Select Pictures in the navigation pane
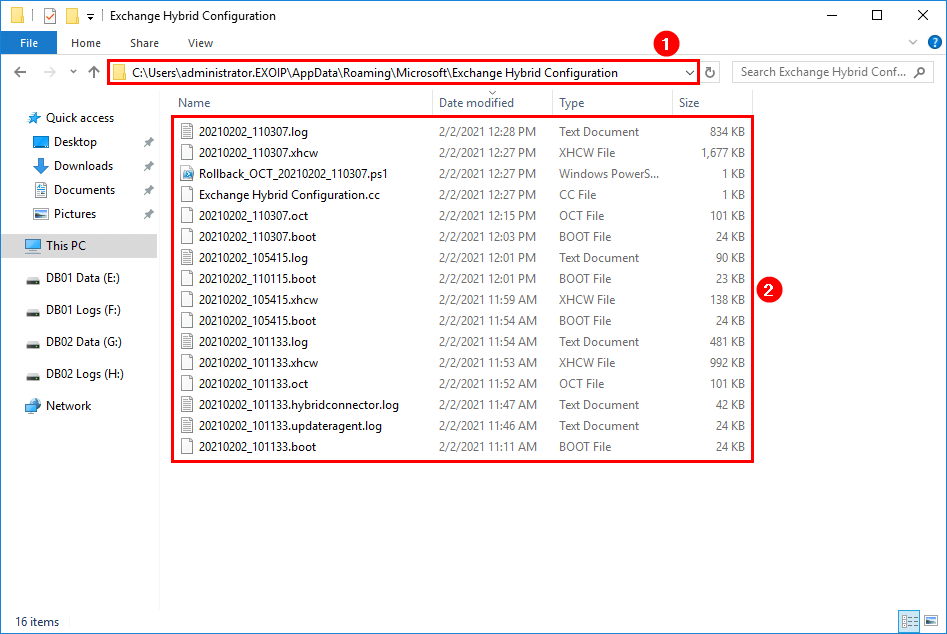 (75, 214)
